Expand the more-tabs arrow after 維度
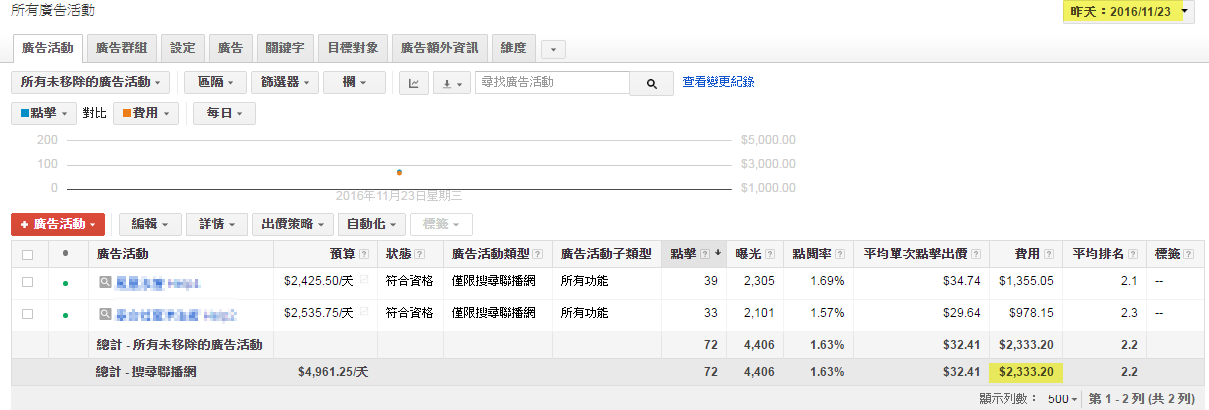1209x410 pixels. pos(553,48)
